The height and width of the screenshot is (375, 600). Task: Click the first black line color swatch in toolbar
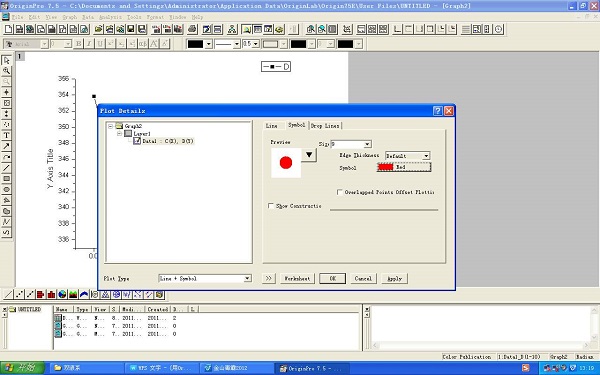tap(195, 44)
